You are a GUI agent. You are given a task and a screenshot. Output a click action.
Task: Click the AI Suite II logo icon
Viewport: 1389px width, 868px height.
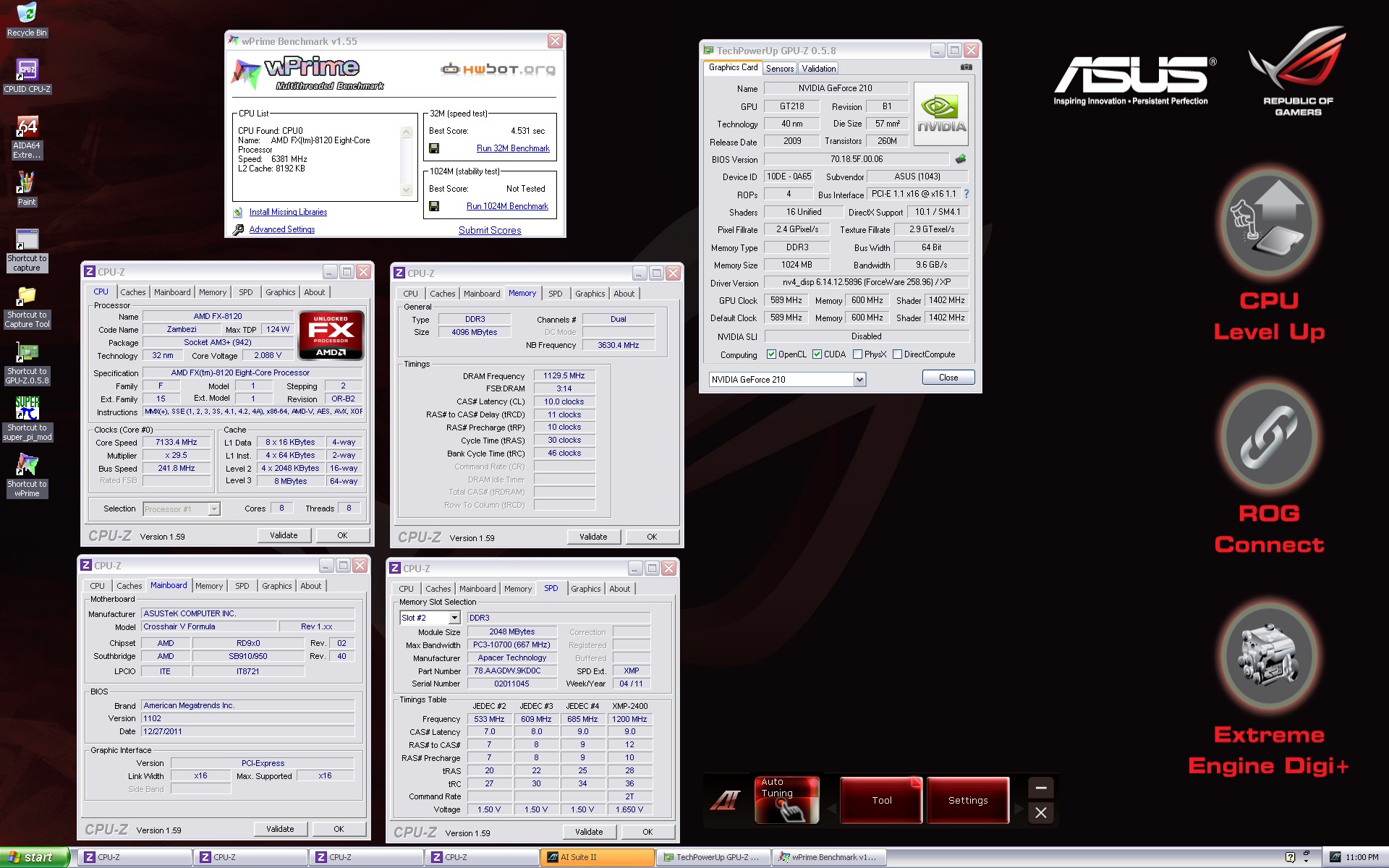click(726, 800)
